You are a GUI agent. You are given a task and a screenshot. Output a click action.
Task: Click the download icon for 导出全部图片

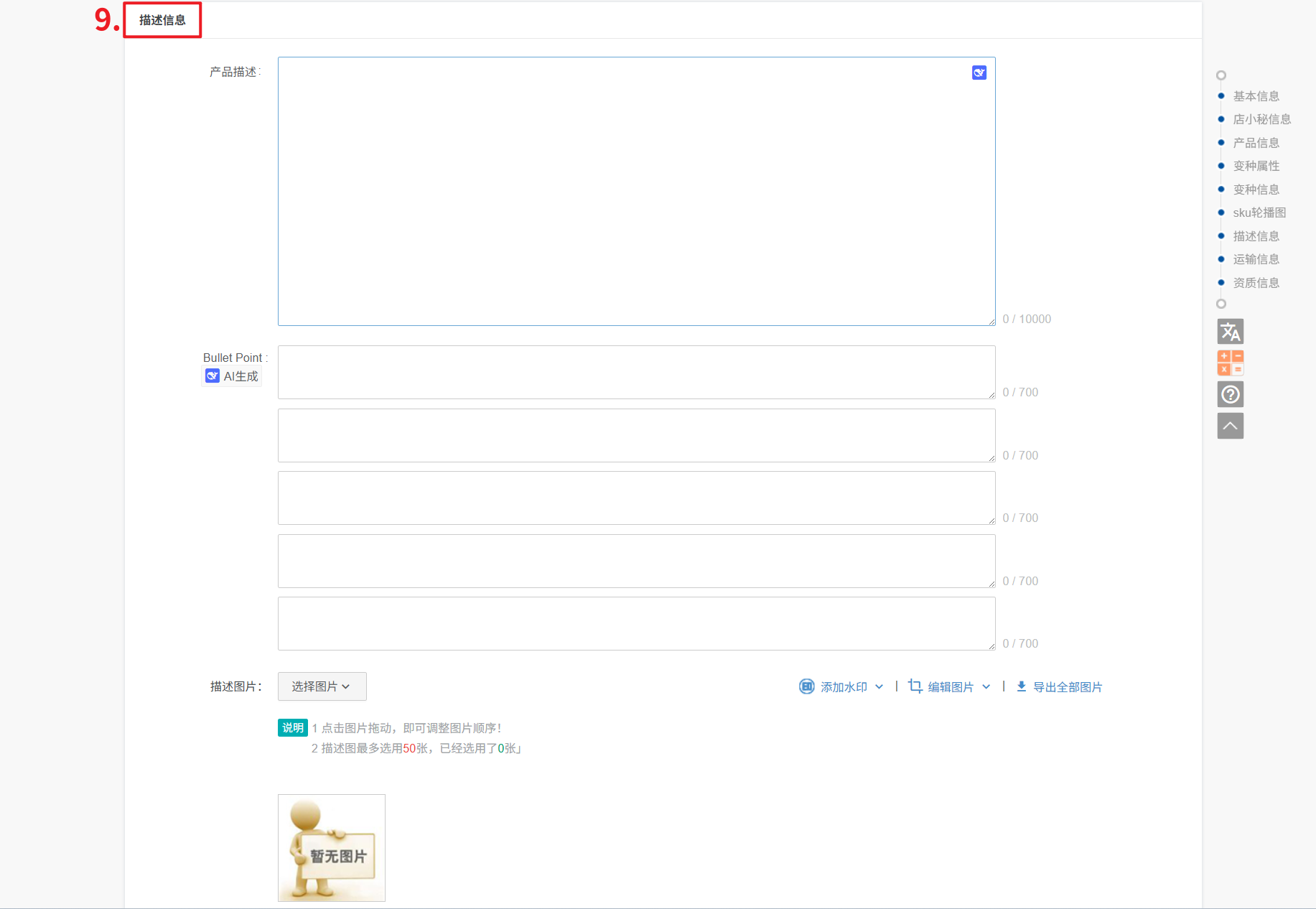1021,686
